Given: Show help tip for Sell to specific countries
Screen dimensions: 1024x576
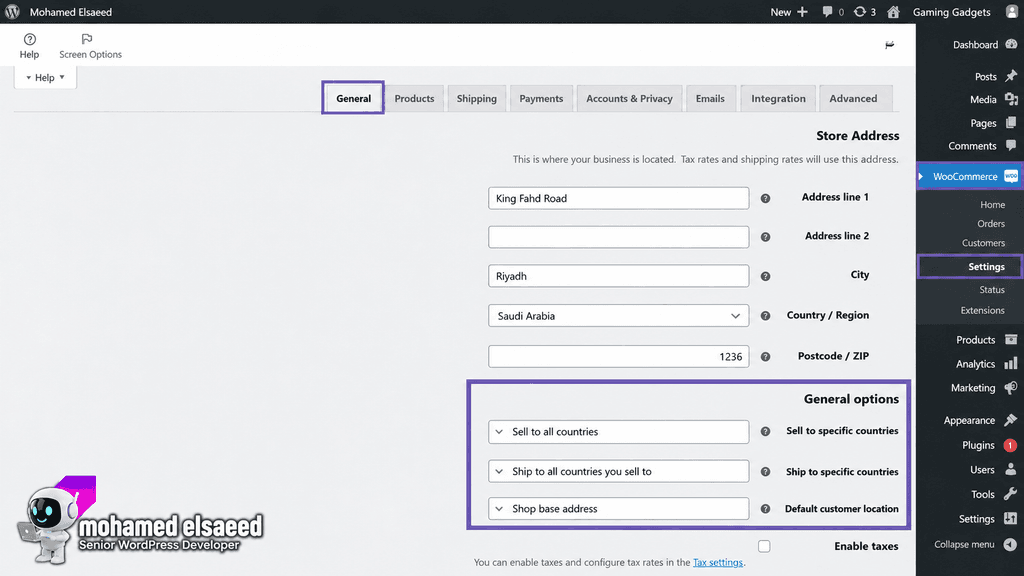Looking at the screenshot, I should (765, 432).
